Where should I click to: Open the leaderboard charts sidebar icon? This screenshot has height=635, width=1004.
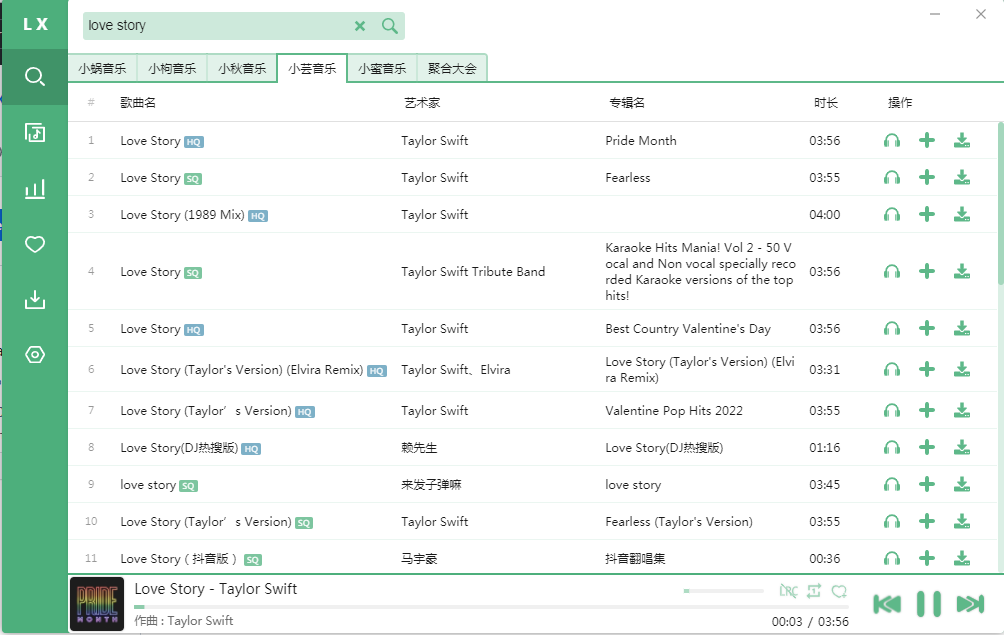tap(35, 189)
